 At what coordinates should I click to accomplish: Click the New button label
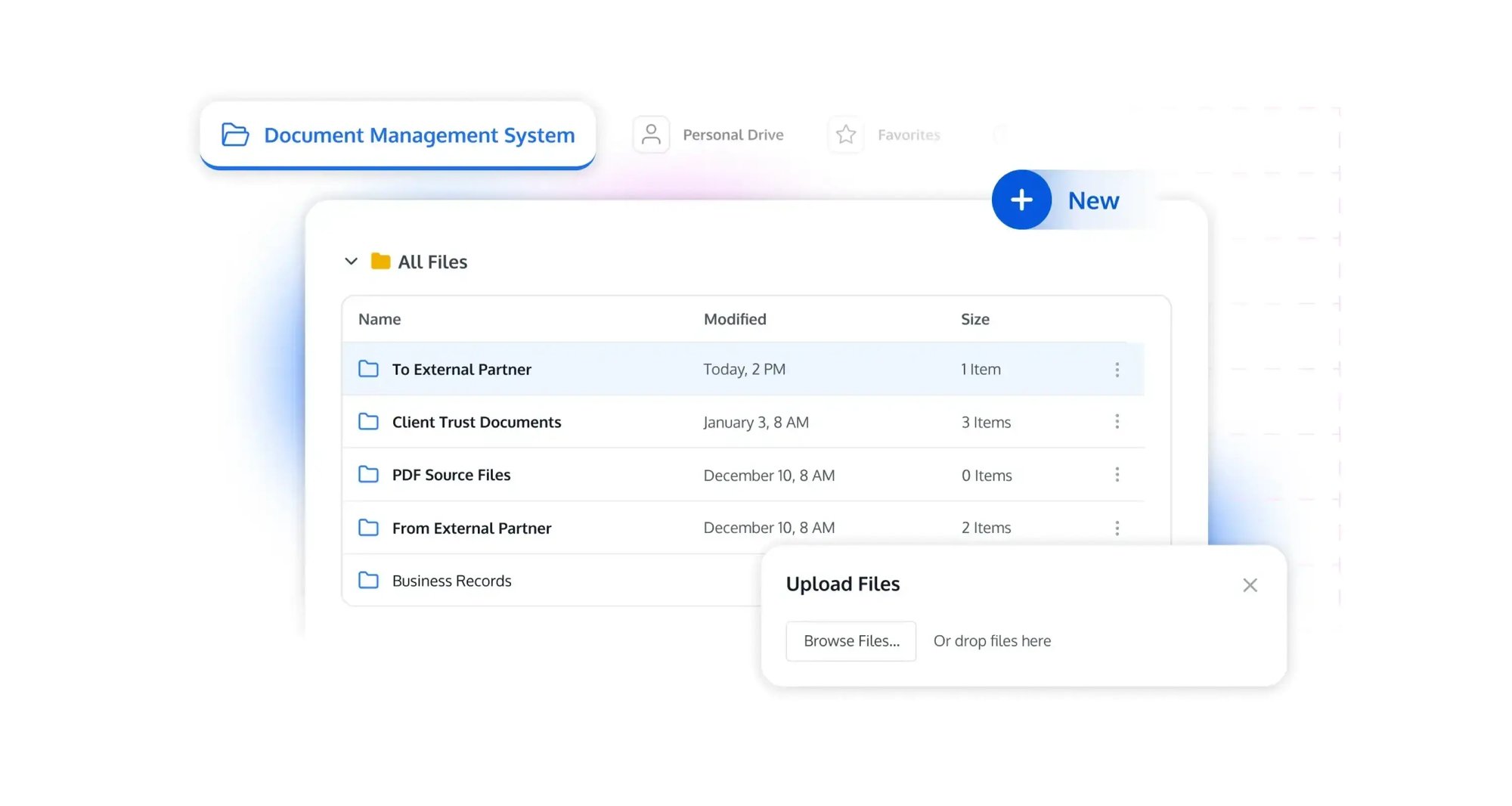pos(1093,200)
